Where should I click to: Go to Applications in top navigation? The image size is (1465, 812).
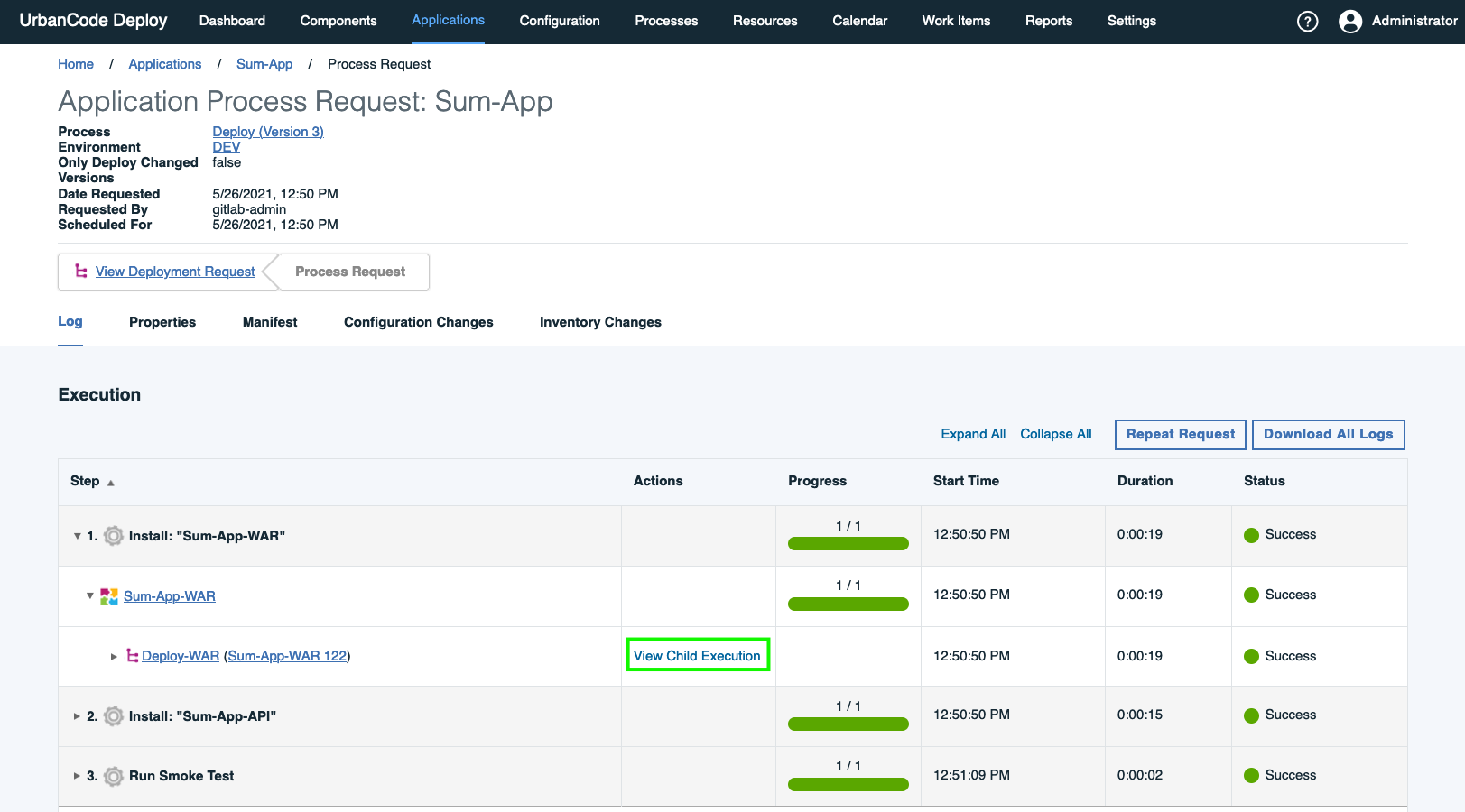(448, 20)
